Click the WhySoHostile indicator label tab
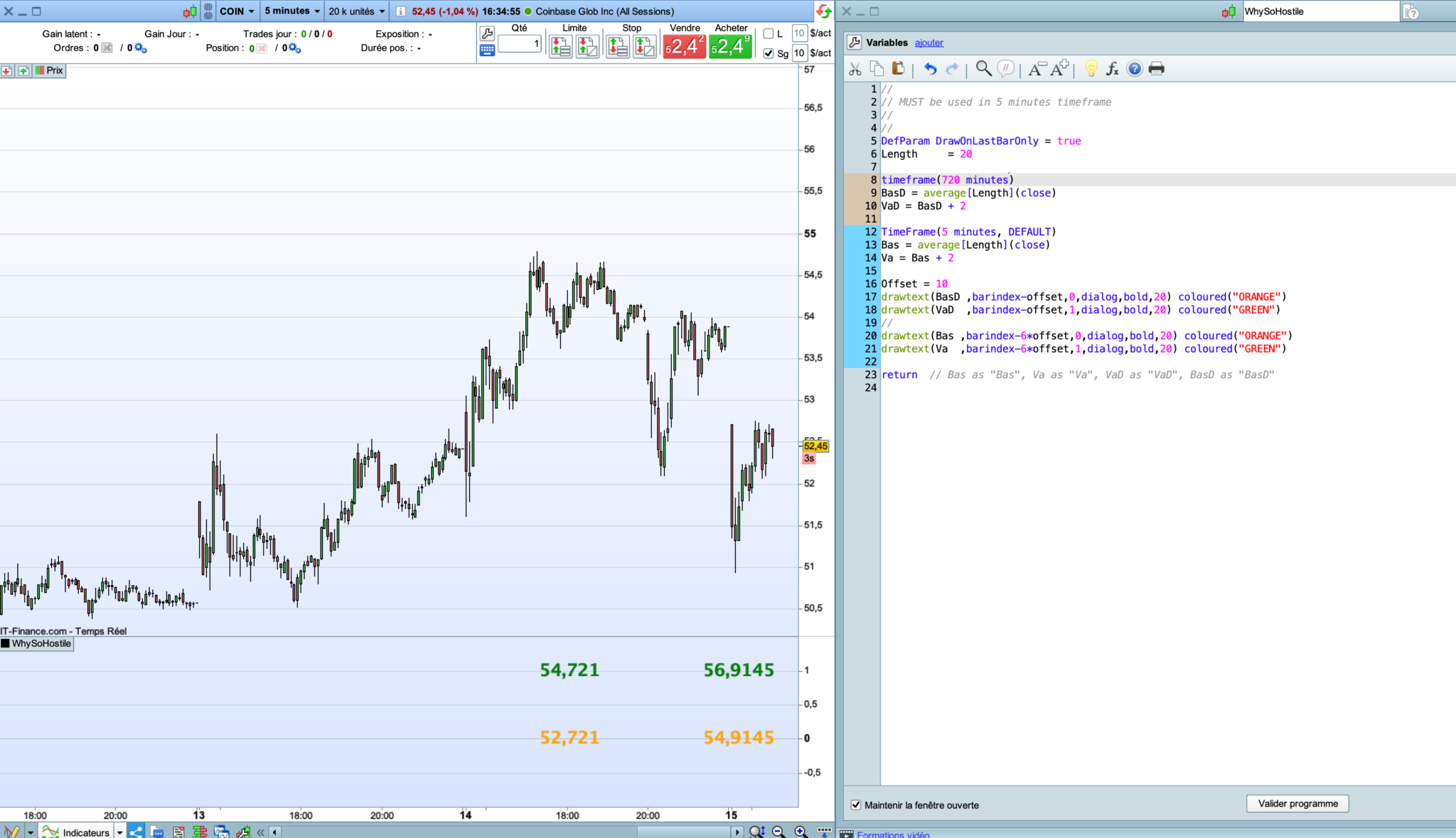The image size is (1456, 838). [41, 643]
